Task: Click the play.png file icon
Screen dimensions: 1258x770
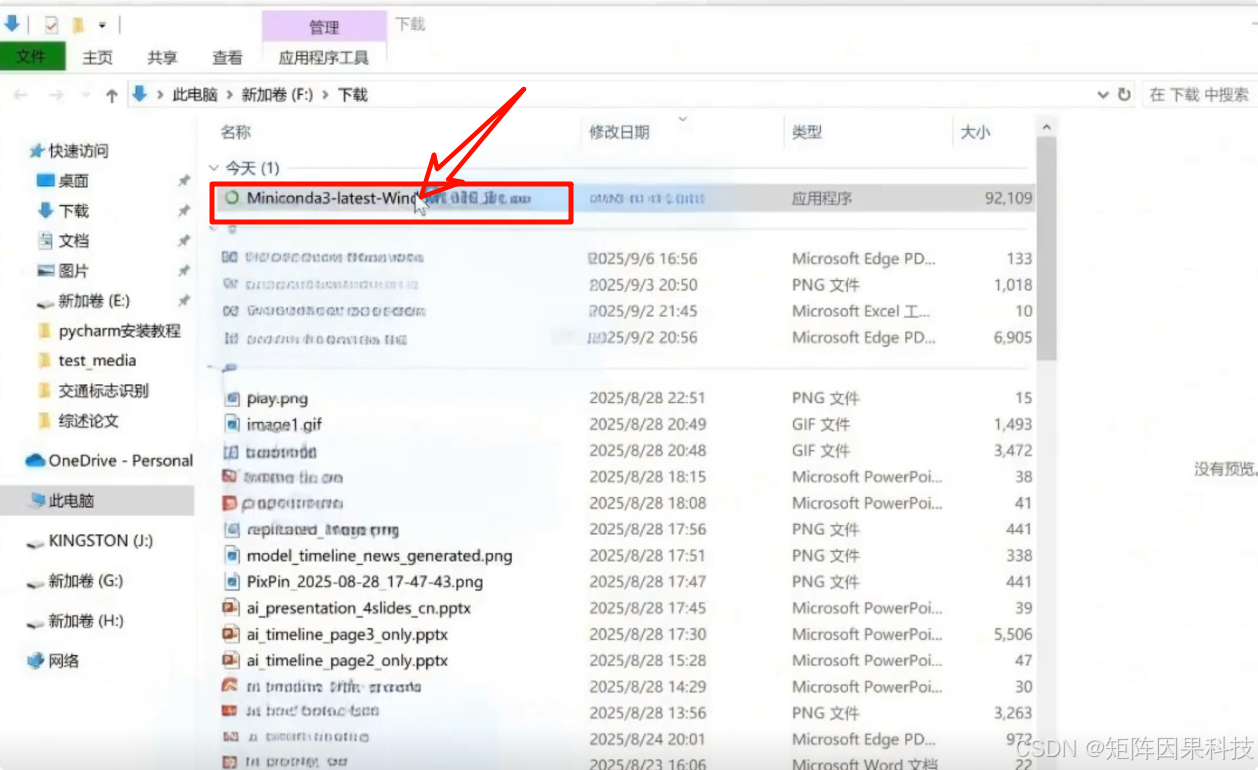Action: [x=231, y=398]
